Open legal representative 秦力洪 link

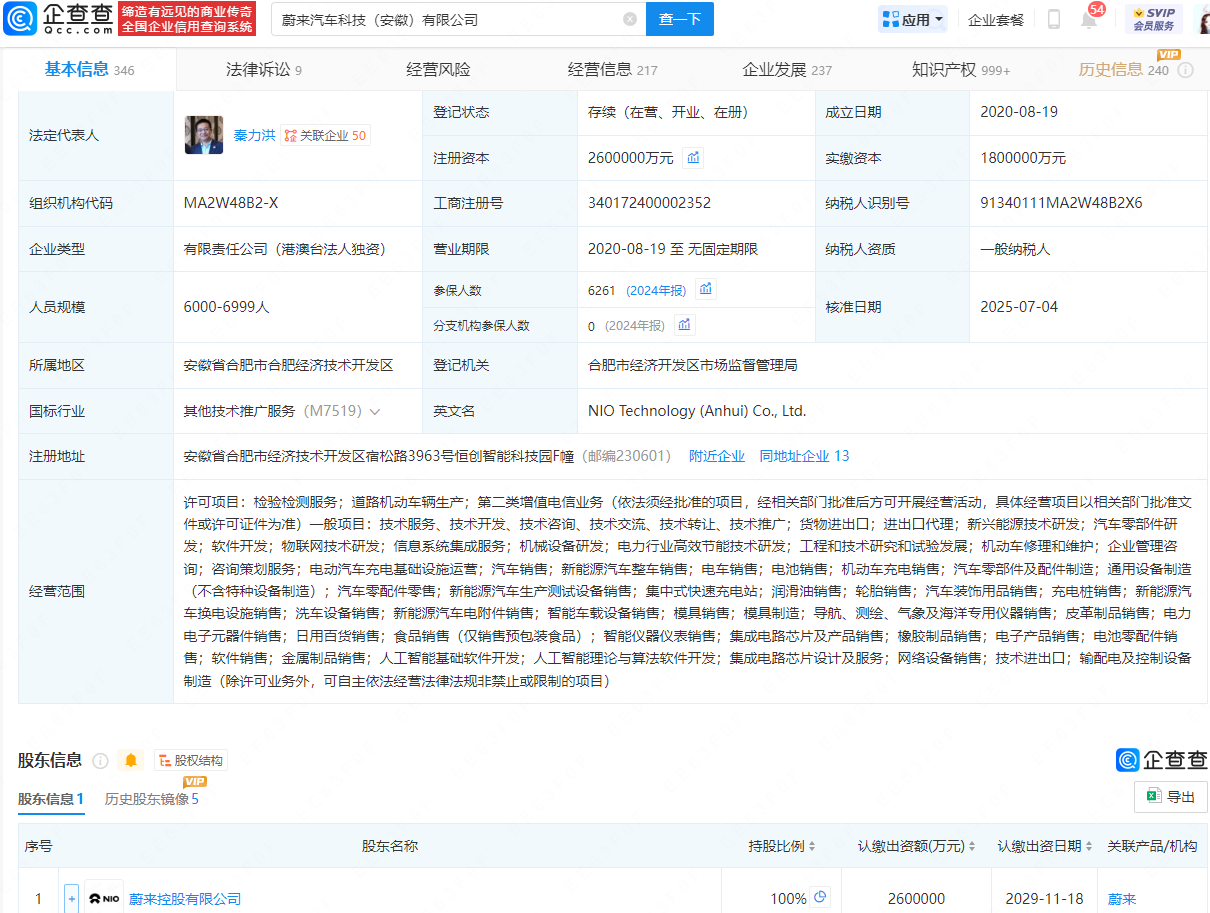pyautogui.click(x=254, y=135)
